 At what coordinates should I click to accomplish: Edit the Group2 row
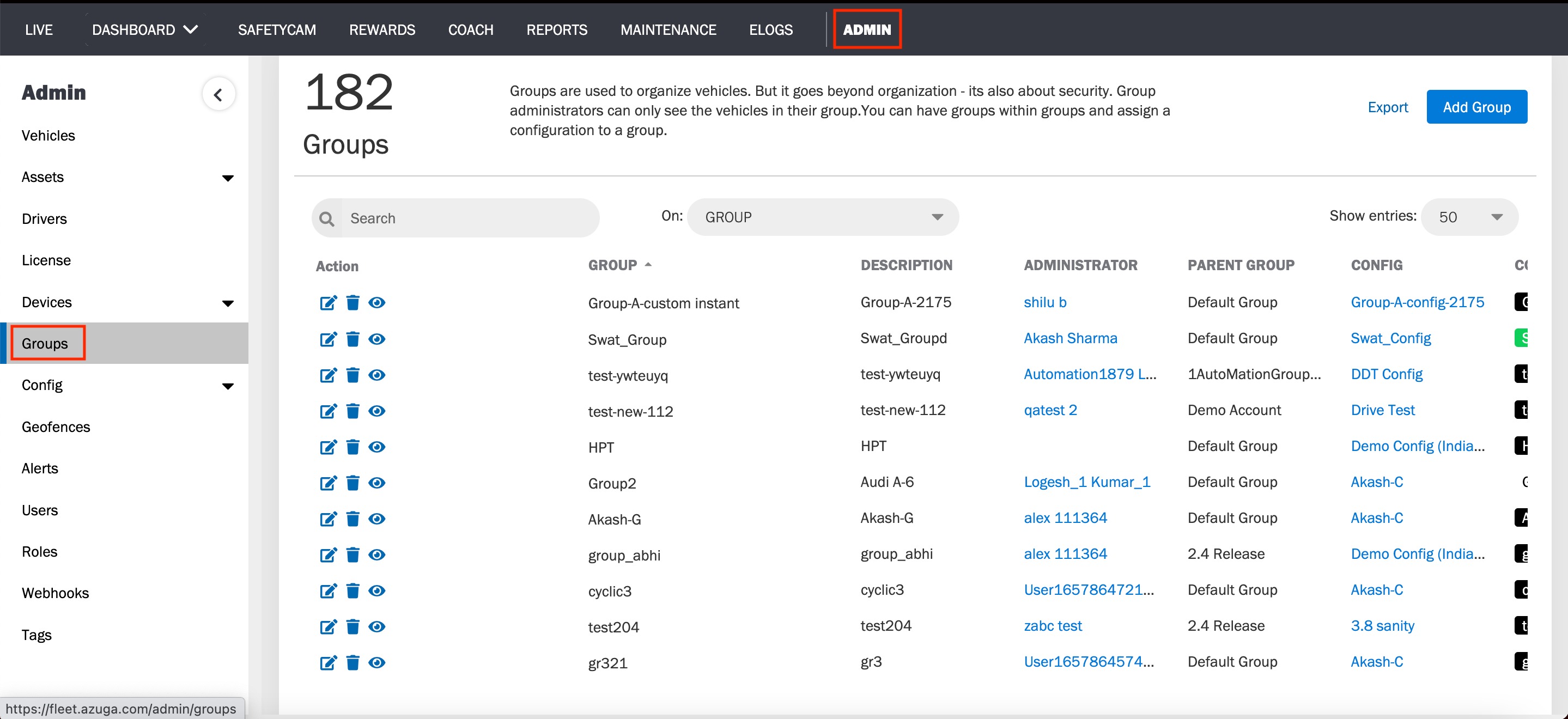click(x=328, y=482)
